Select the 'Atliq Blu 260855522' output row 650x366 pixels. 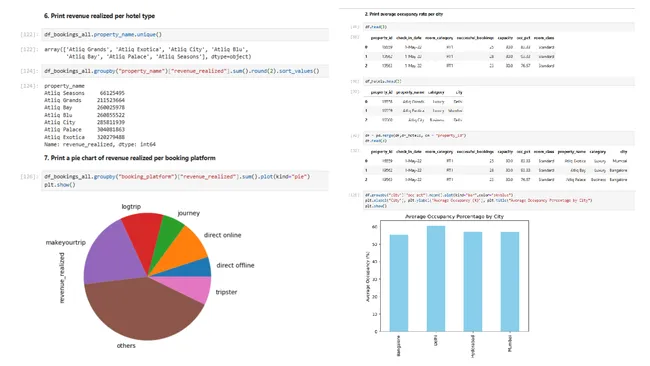[x=84, y=115]
